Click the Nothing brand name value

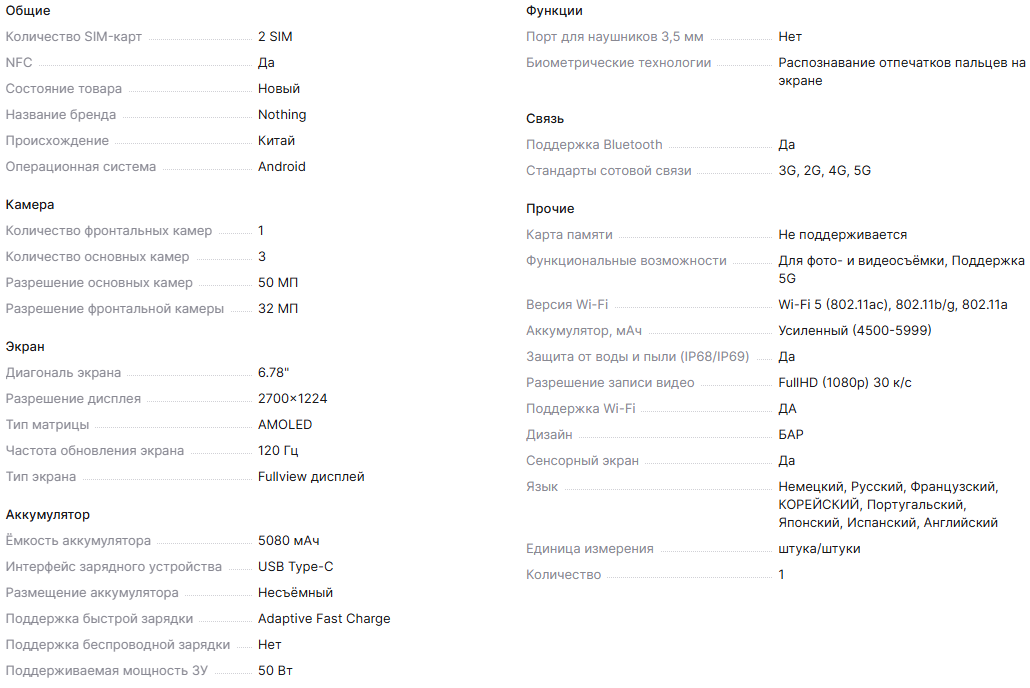pos(282,115)
